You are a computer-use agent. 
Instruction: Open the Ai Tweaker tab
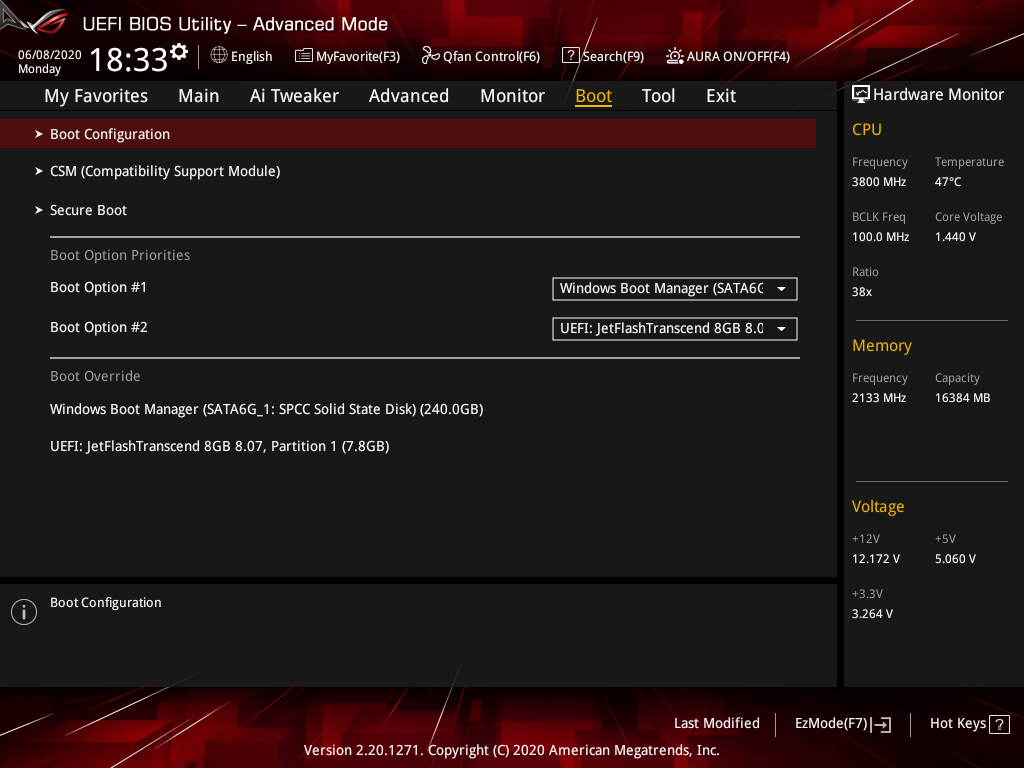[294, 96]
